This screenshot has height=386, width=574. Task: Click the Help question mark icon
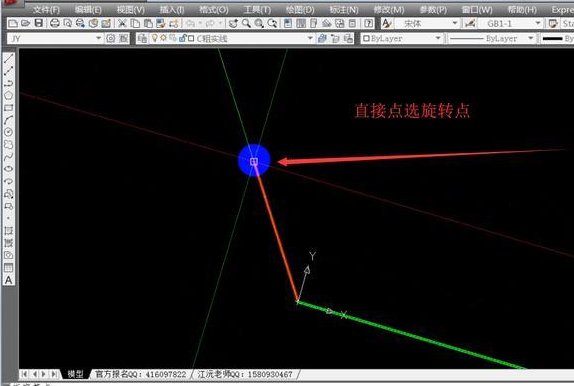369,23
